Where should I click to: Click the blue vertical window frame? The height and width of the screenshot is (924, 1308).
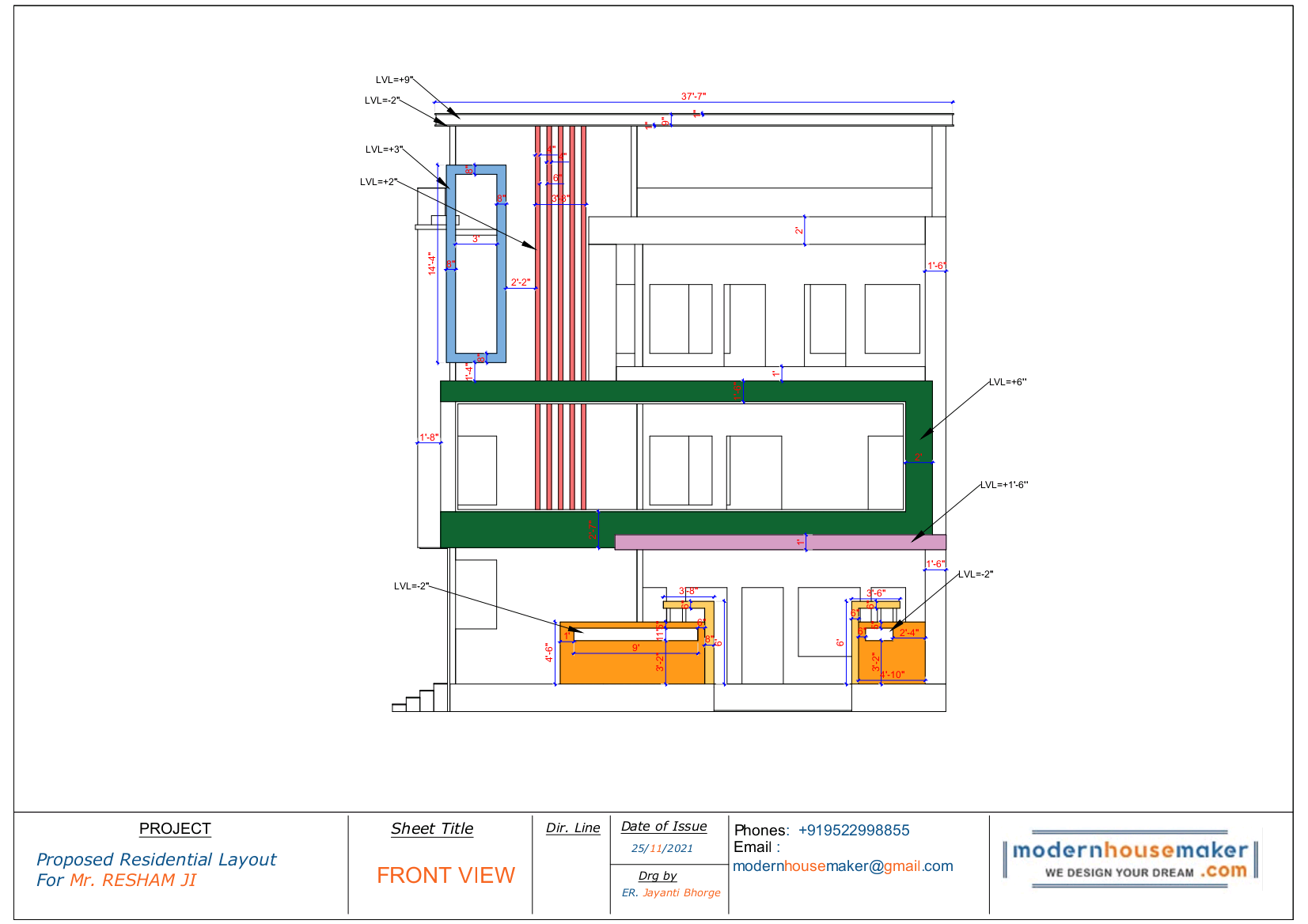pos(476,263)
